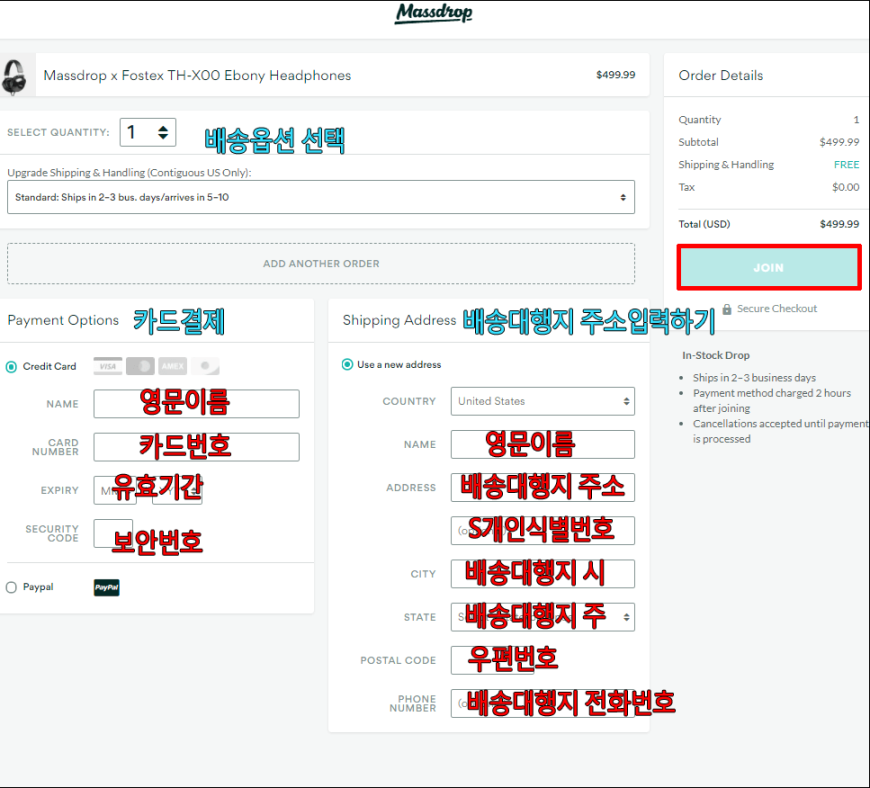Viewport: 870px width, 788px height.
Task: Choose Credit Card payment option
Action: [11, 367]
